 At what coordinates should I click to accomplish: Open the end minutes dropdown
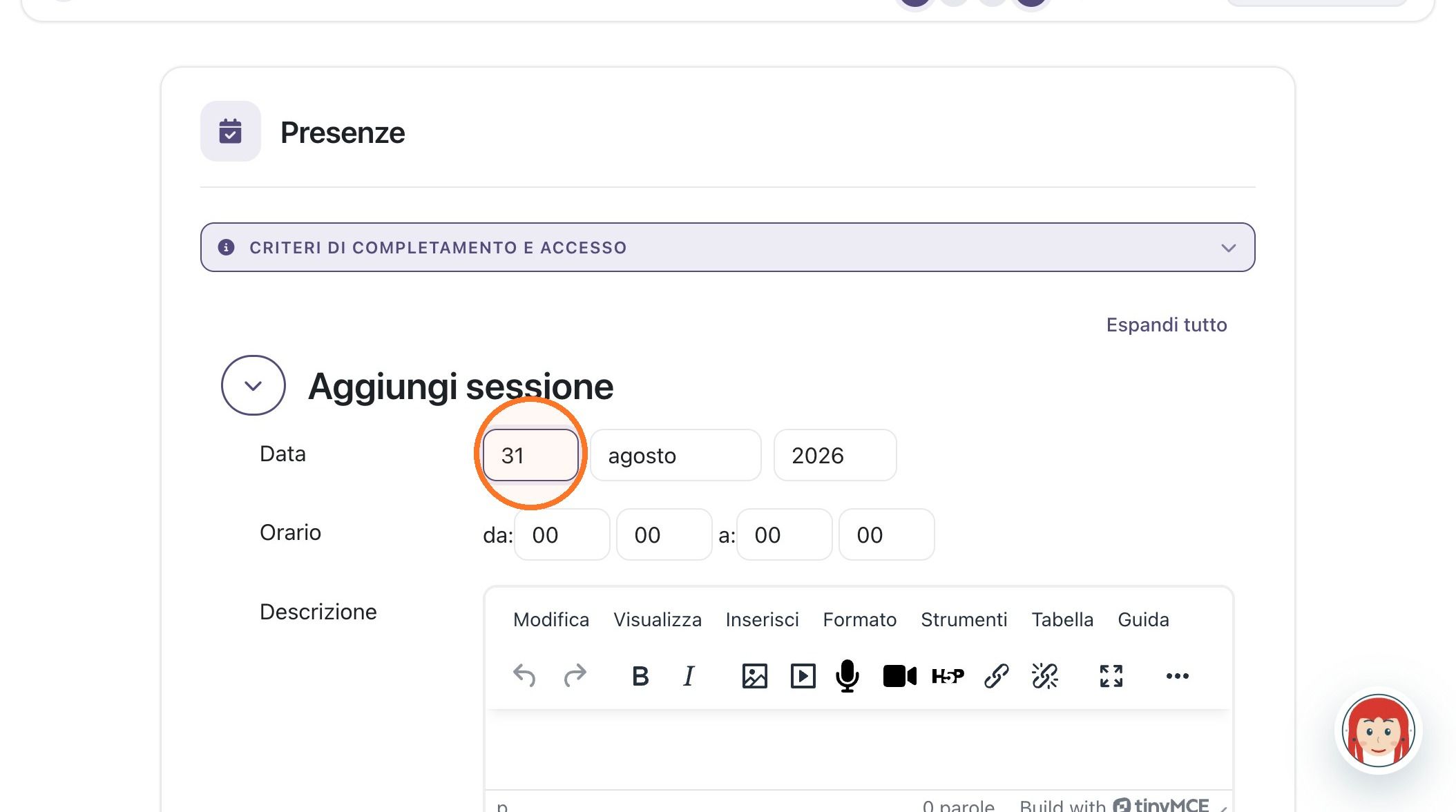(887, 534)
